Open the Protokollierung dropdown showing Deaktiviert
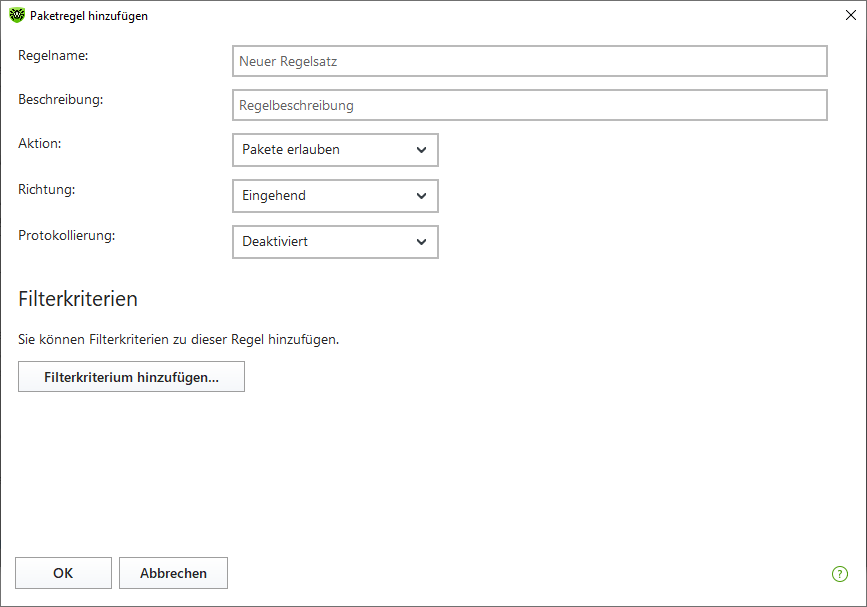Screen dimensions: 867x607 (x=335, y=242)
